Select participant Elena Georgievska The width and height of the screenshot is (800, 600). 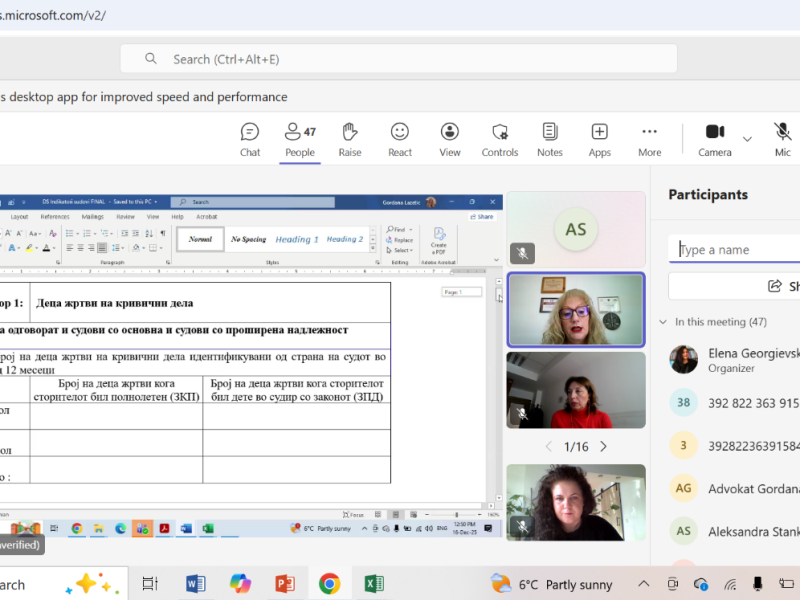coord(753,359)
